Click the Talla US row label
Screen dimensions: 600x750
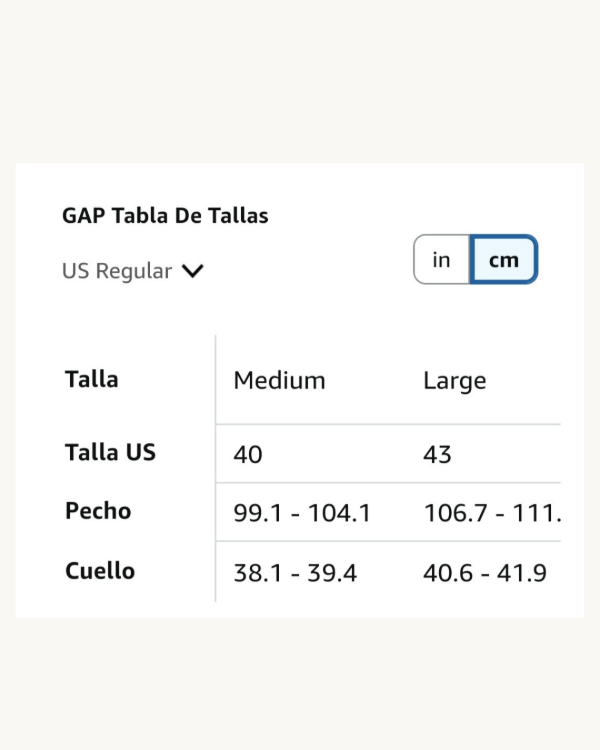[110, 452]
